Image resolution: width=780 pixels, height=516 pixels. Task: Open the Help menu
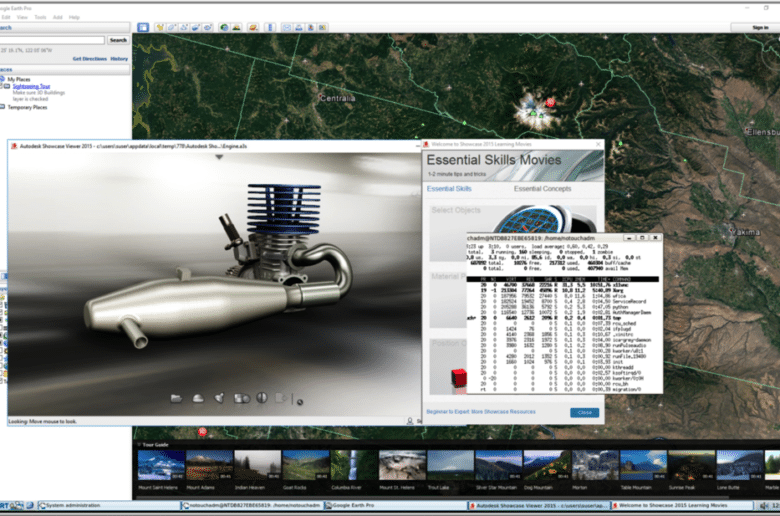point(74,17)
